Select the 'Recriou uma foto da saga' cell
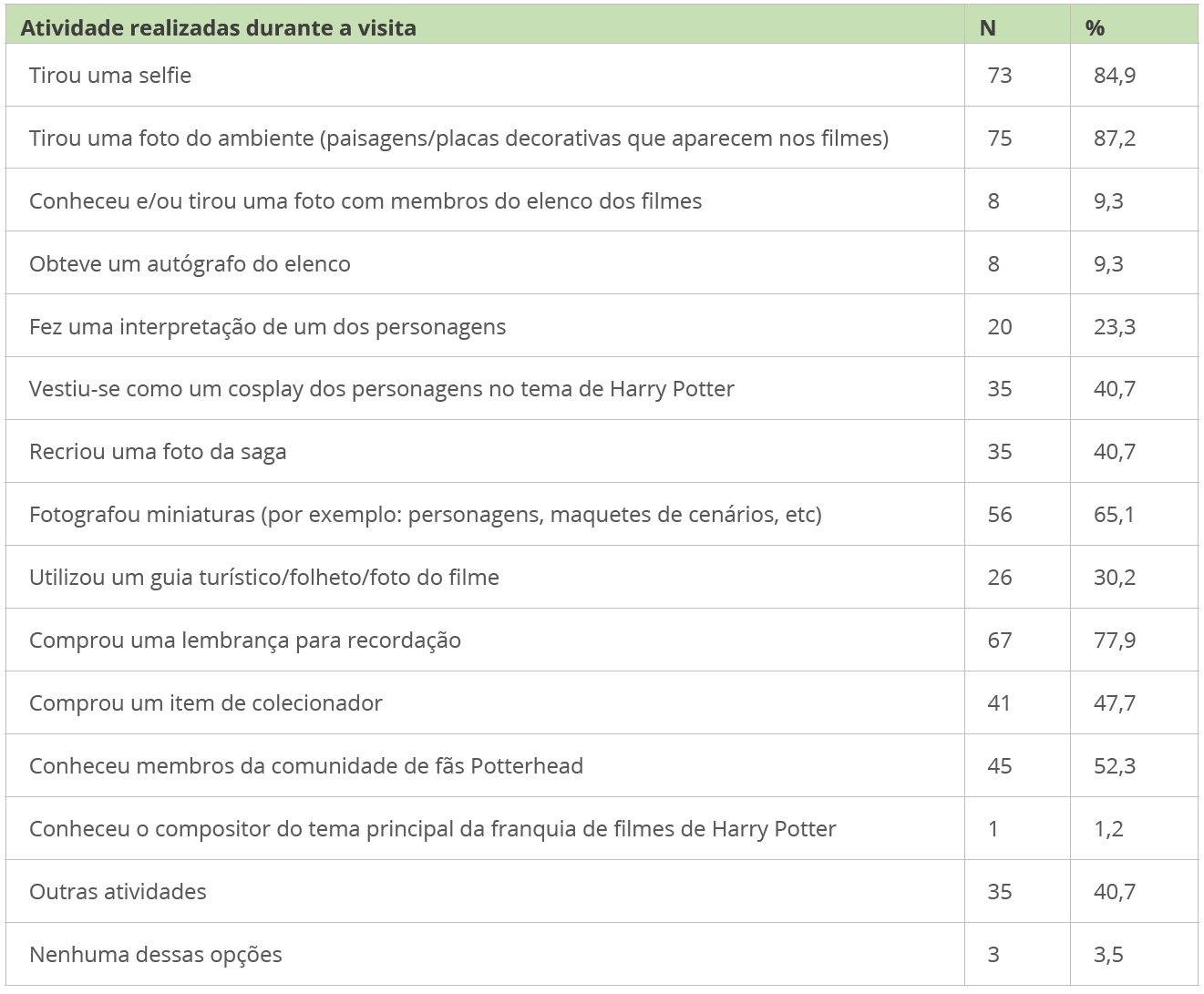This screenshot has height=994, width=1204. 158,452
